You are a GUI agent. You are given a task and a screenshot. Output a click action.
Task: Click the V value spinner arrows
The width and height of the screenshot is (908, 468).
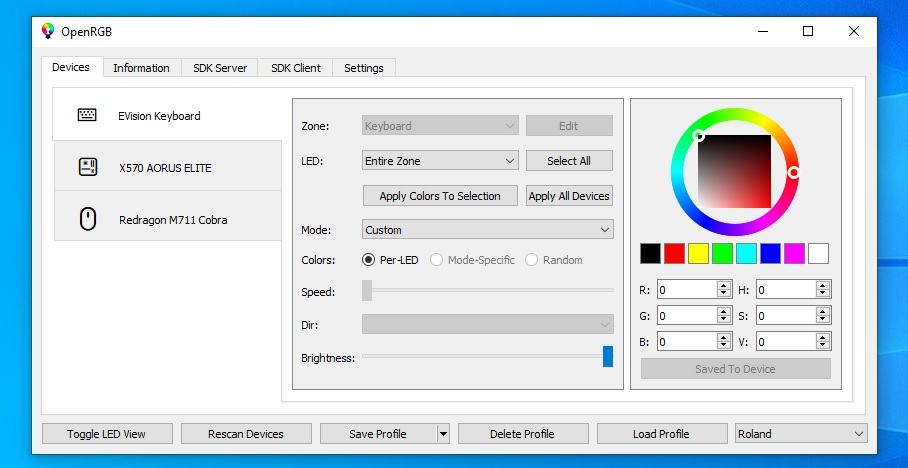coord(823,342)
